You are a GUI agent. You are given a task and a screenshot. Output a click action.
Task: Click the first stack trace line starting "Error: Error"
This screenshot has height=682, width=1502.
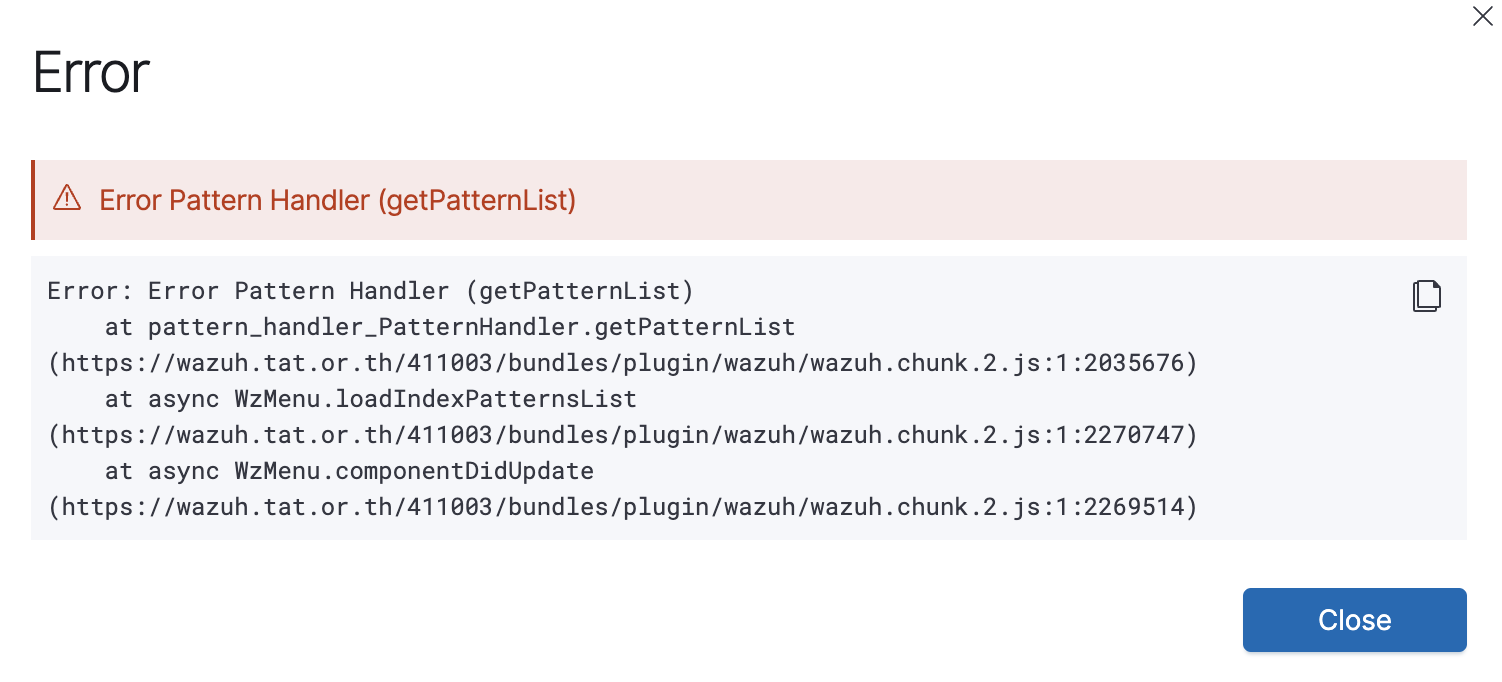coord(370,292)
